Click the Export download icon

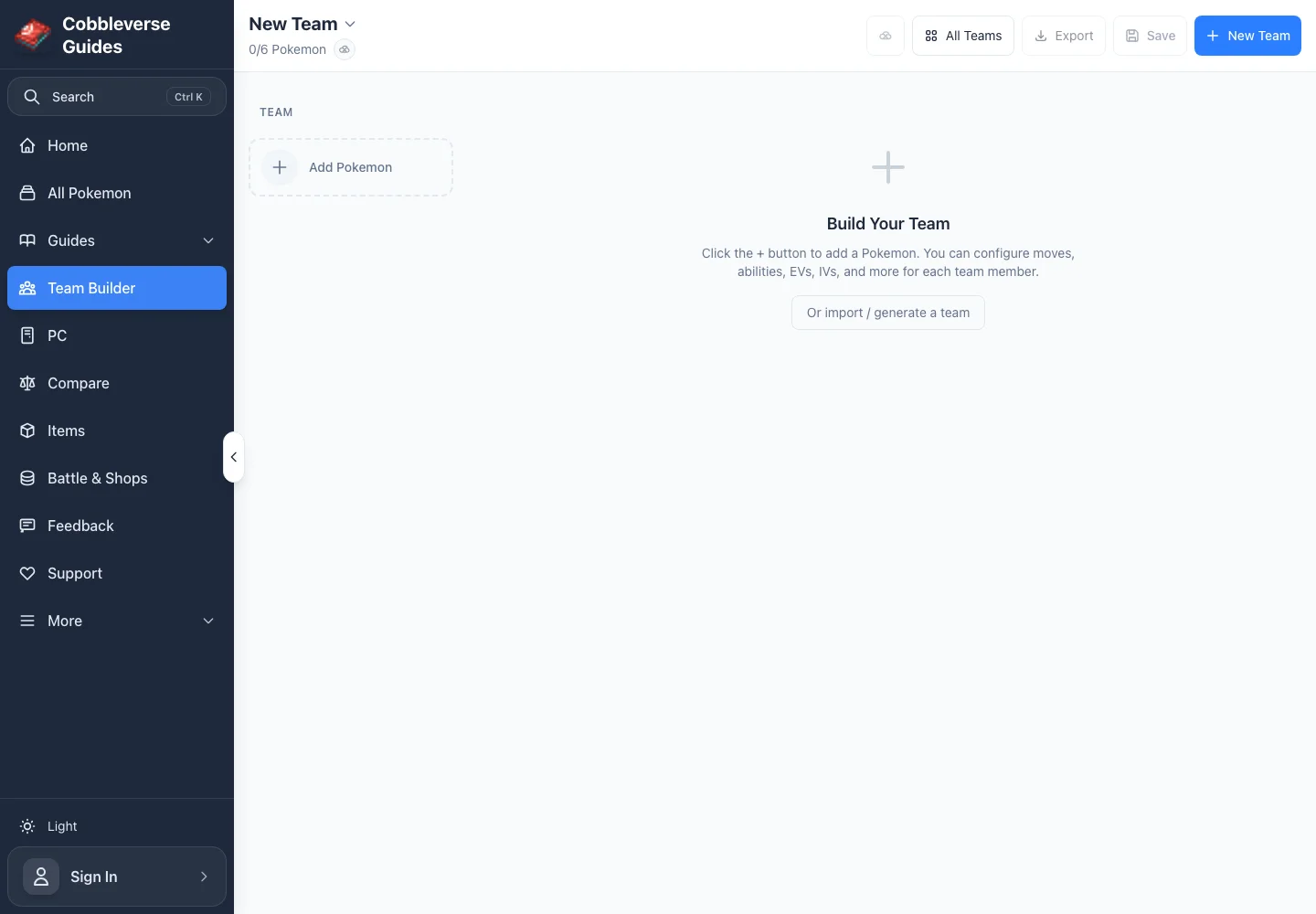click(1041, 36)
